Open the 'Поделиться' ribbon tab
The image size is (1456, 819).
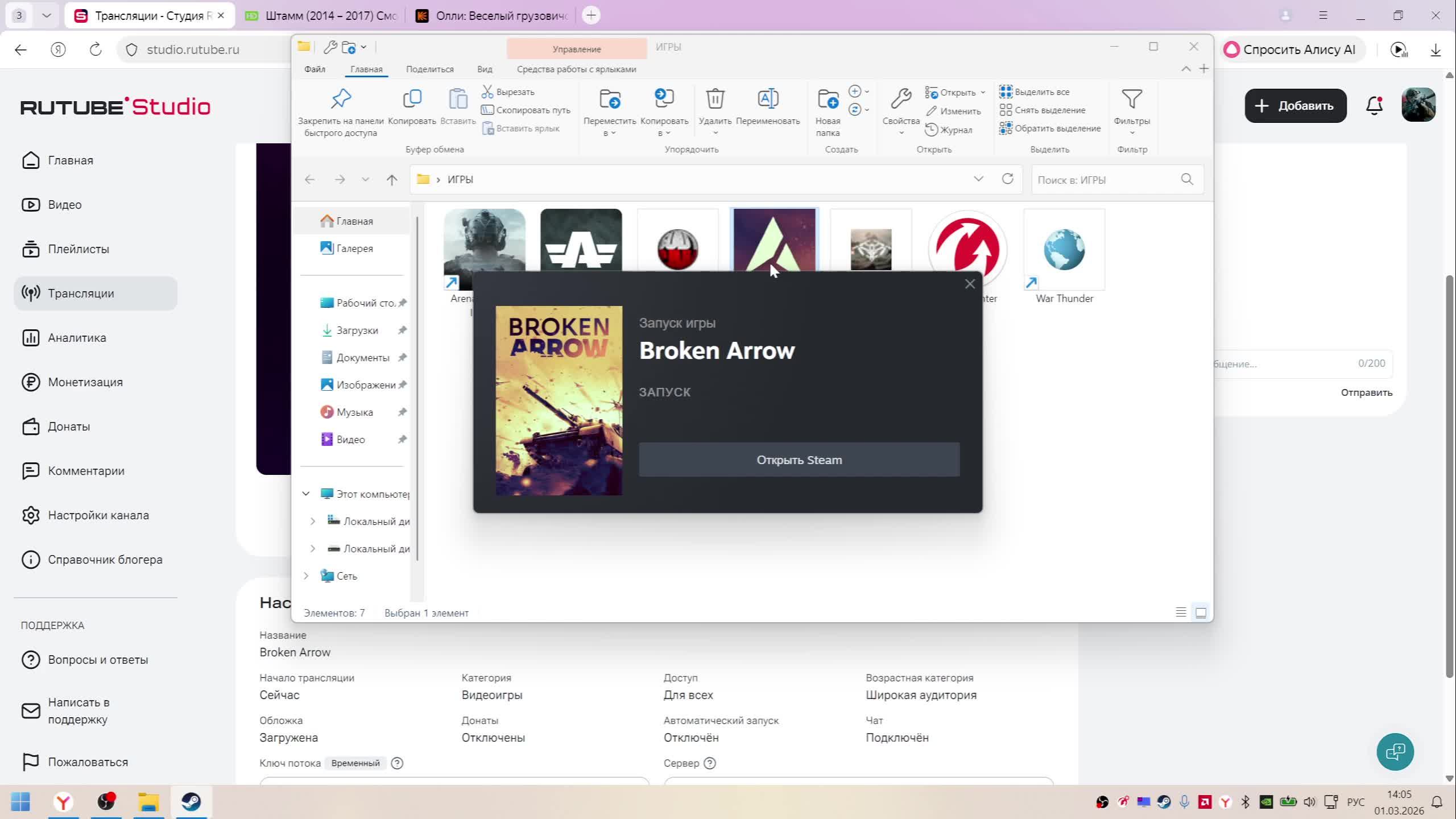click(x=429, y=69)
